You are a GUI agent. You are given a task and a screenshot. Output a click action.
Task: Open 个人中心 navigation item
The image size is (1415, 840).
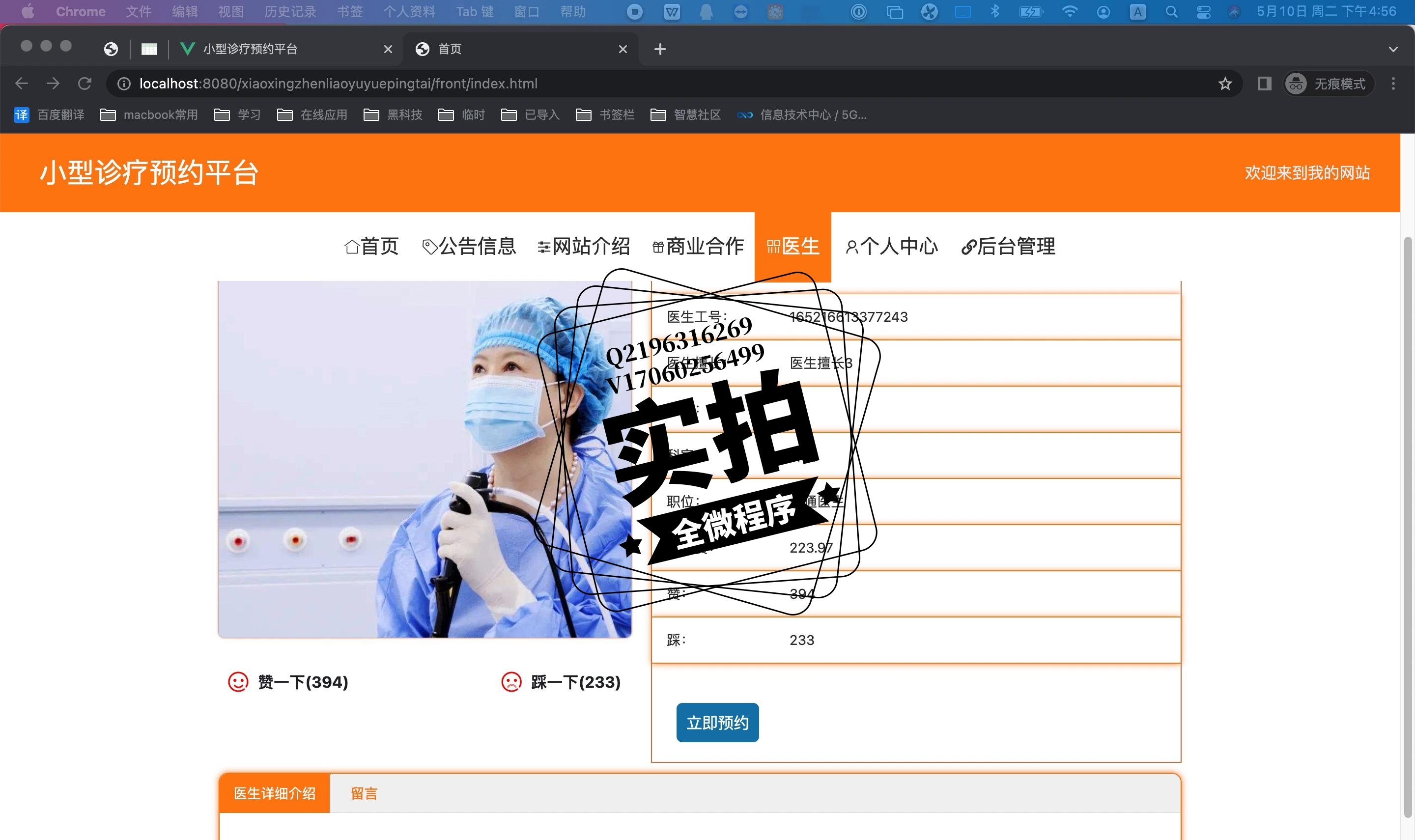coord(891,246)
